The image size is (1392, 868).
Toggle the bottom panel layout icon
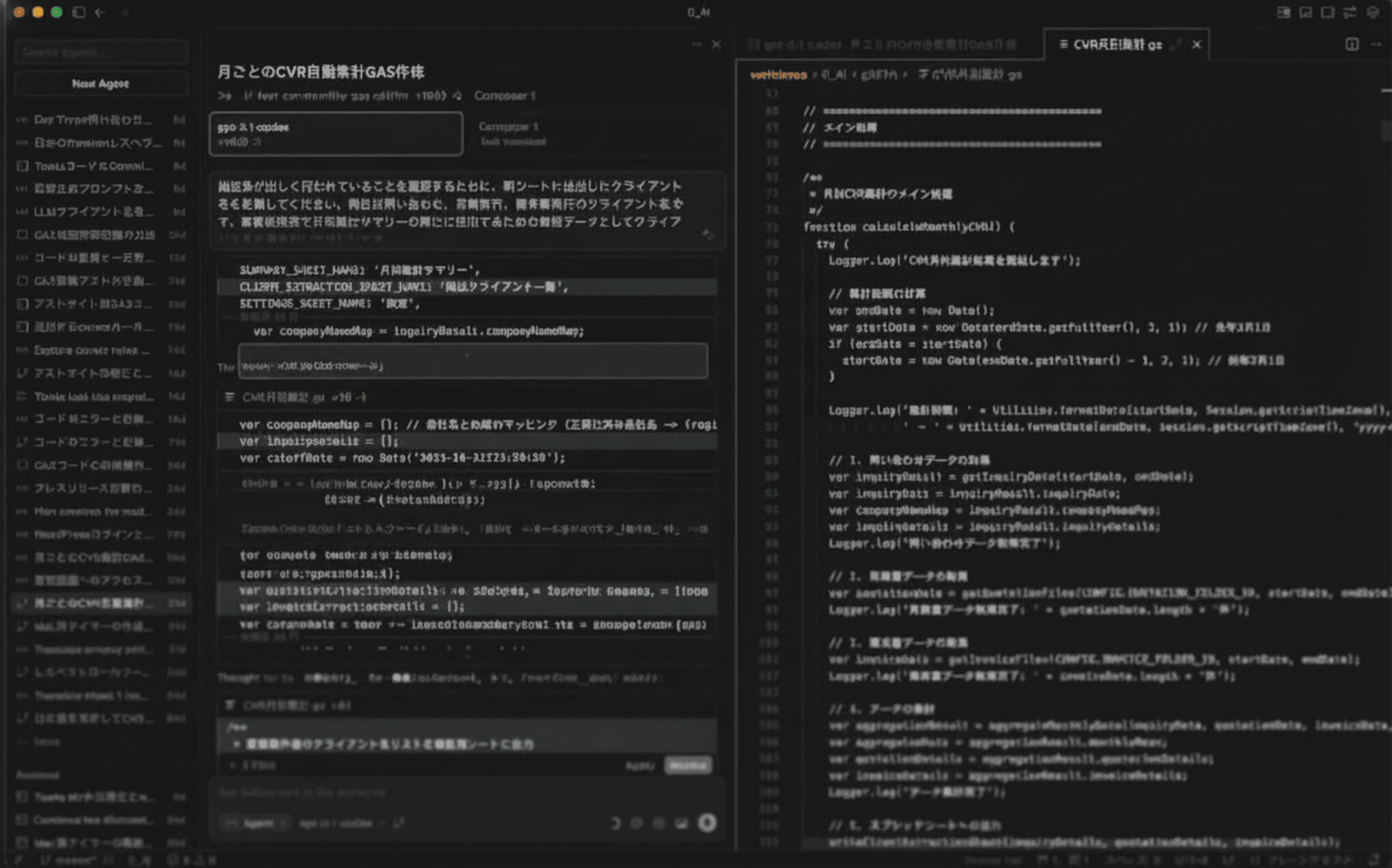point(1306,12)
